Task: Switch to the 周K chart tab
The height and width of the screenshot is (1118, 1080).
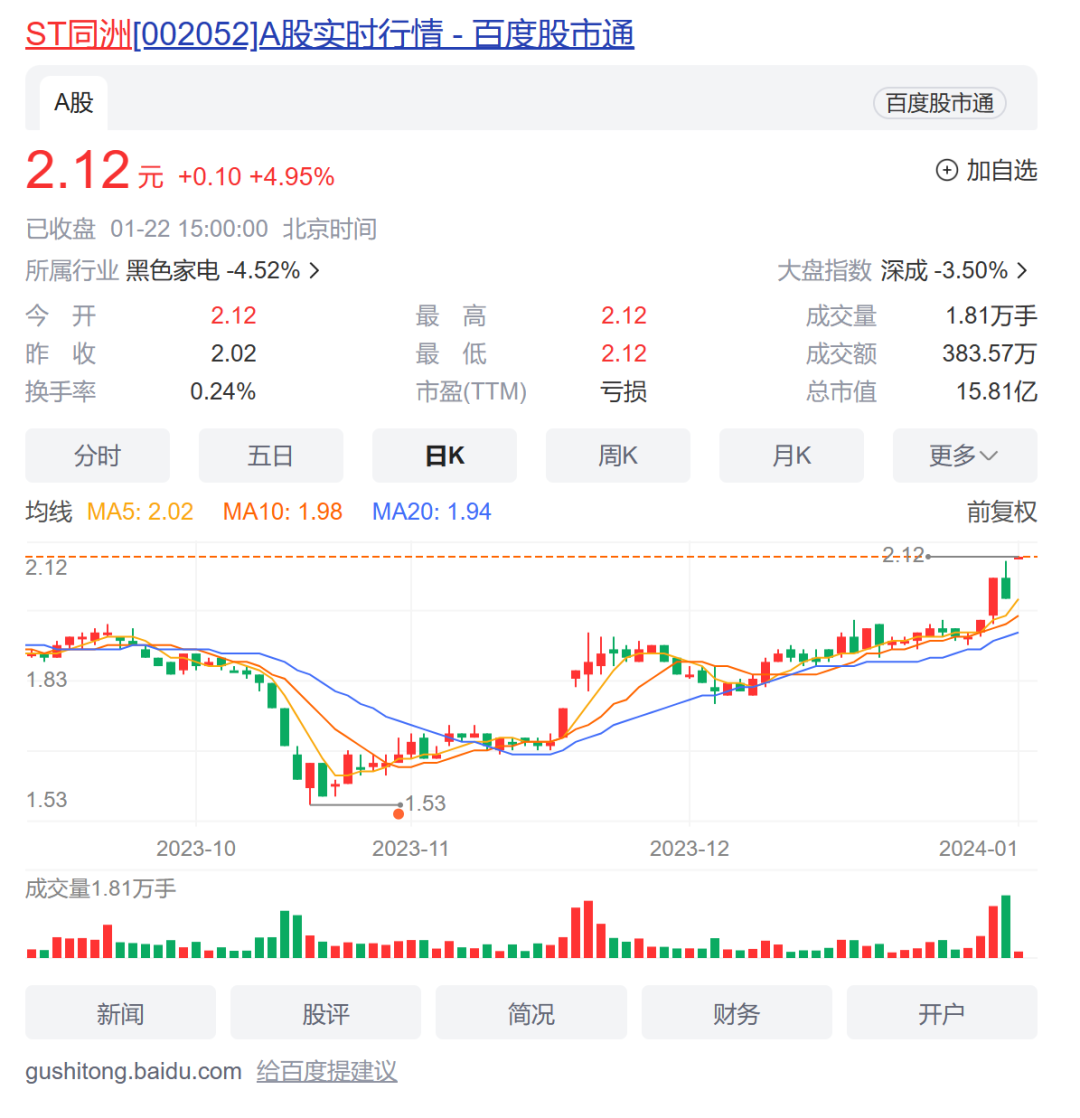Action: coord(618,456)
